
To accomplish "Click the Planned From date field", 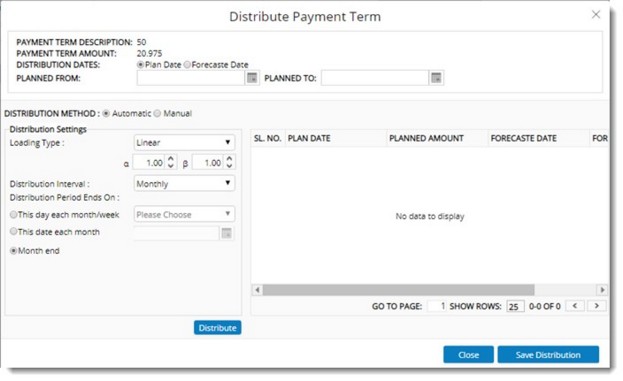I will tap(191, 78).
